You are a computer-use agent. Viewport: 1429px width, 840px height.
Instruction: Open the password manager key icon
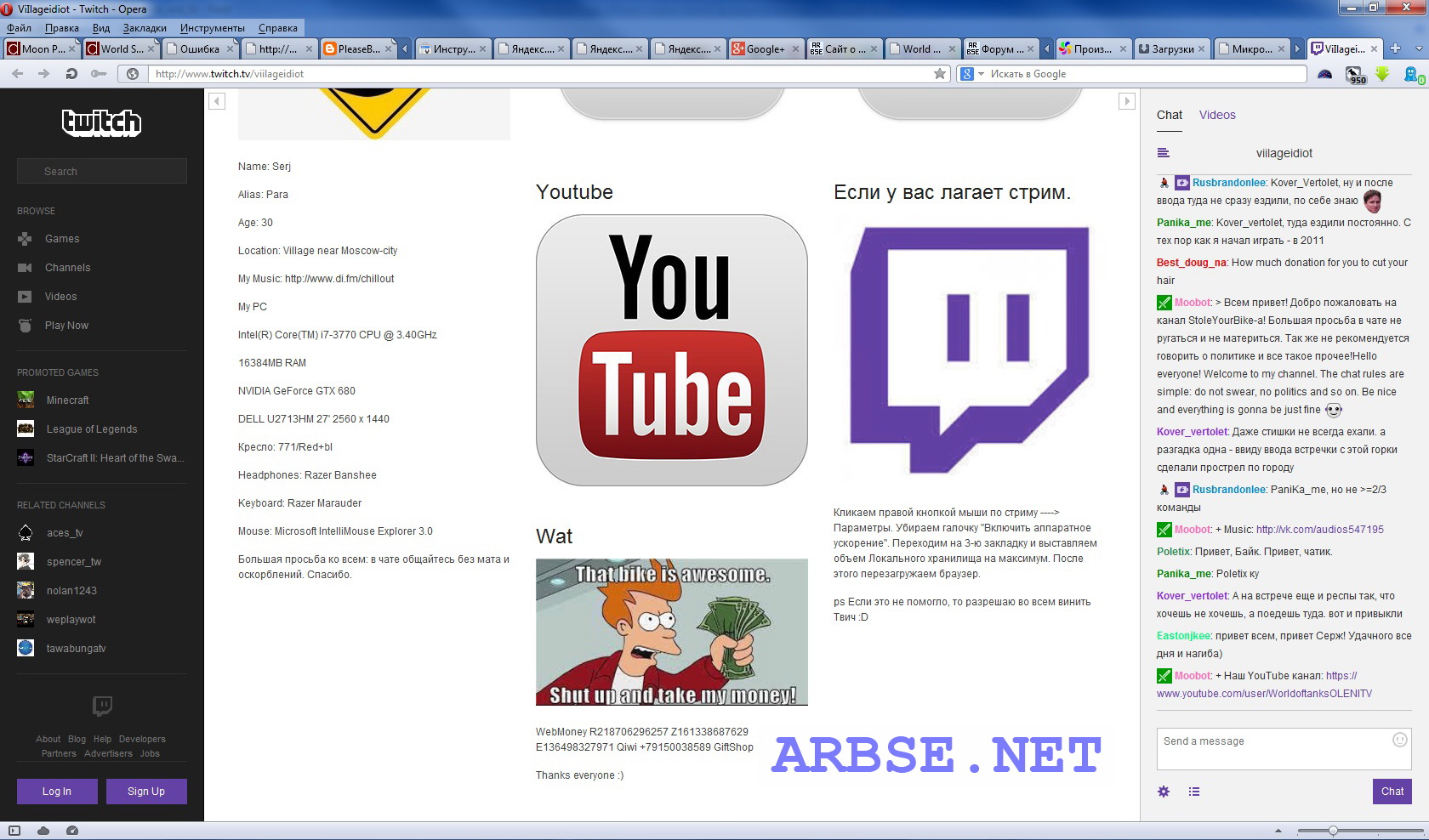coord(99,74)
